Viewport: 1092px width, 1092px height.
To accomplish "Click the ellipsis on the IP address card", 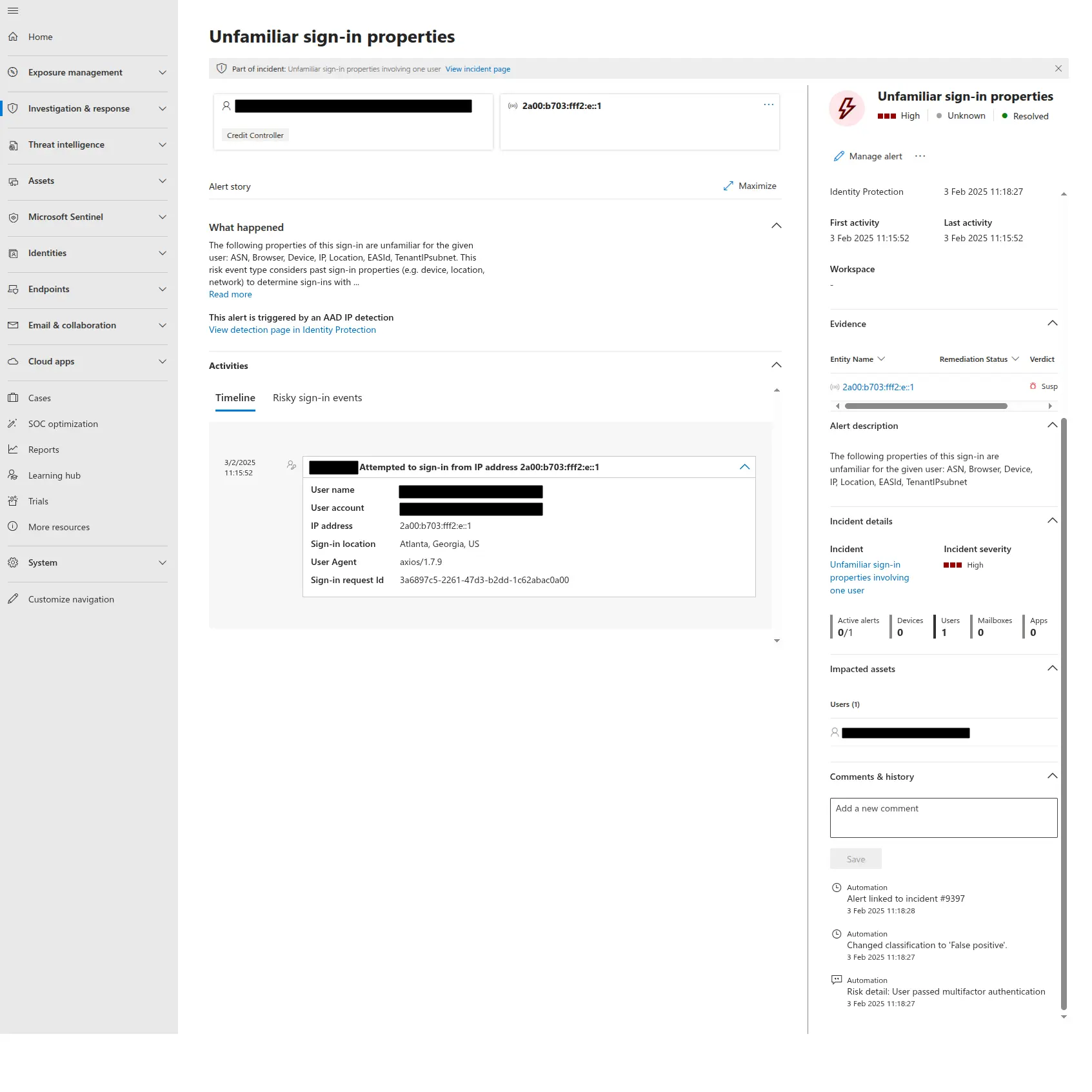I will (x=768, y=104).
